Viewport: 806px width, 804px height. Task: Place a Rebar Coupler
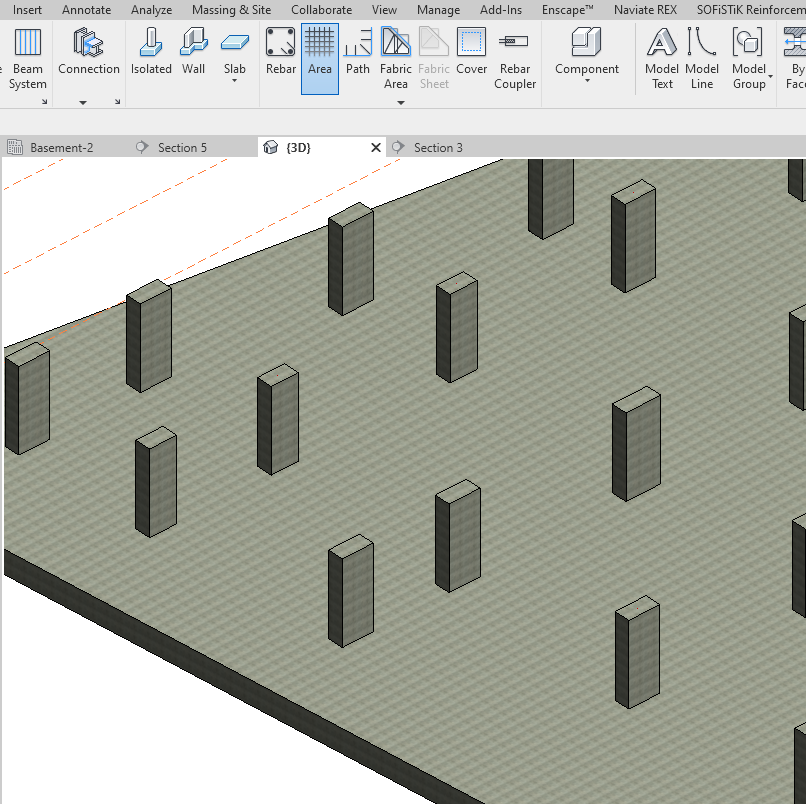pyautogui.click(x=515, y=58)
